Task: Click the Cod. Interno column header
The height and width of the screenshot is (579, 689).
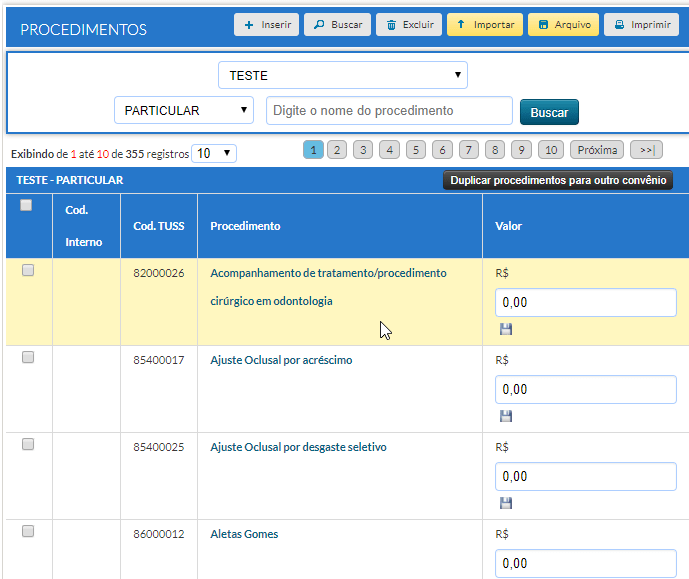Action: (x=83, y=226)
